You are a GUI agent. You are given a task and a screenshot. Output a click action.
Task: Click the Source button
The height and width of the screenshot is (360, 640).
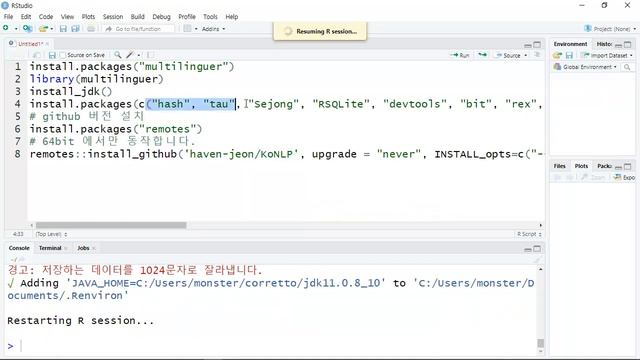point(508,55)
